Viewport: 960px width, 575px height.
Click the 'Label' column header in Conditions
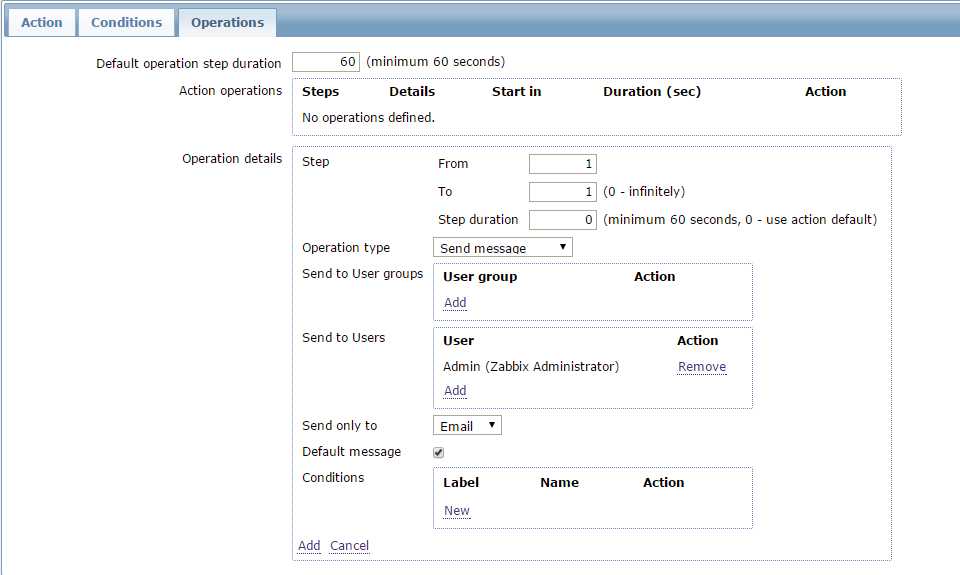[x=461, y=483]
